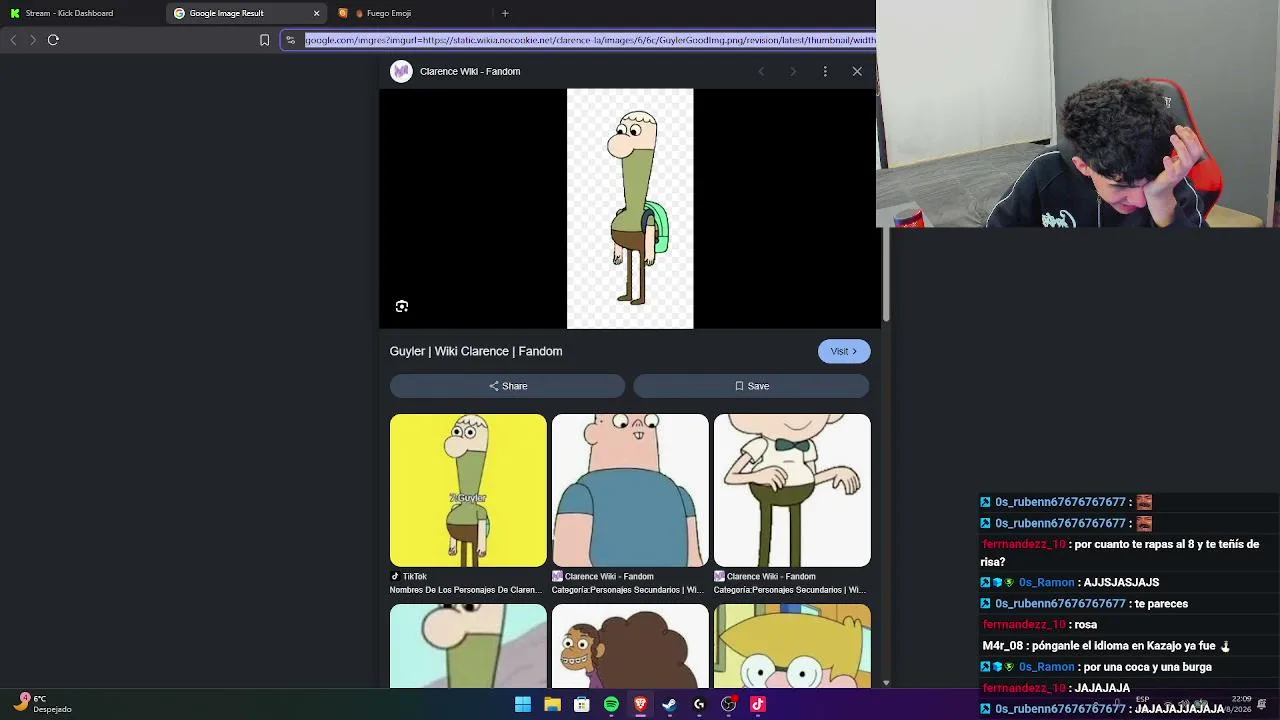Open the large Guyler character image
The image size is (1280, 720).
630,209
